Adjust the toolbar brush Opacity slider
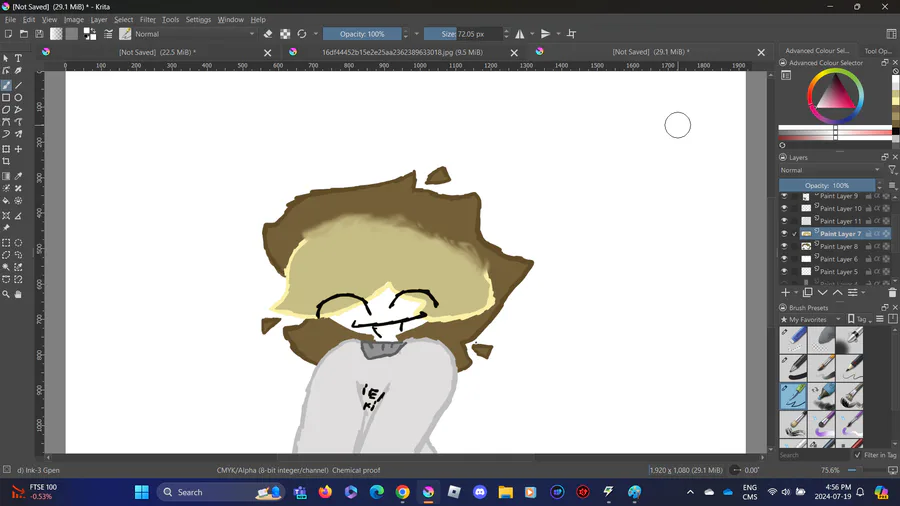 tap(362, 34)
